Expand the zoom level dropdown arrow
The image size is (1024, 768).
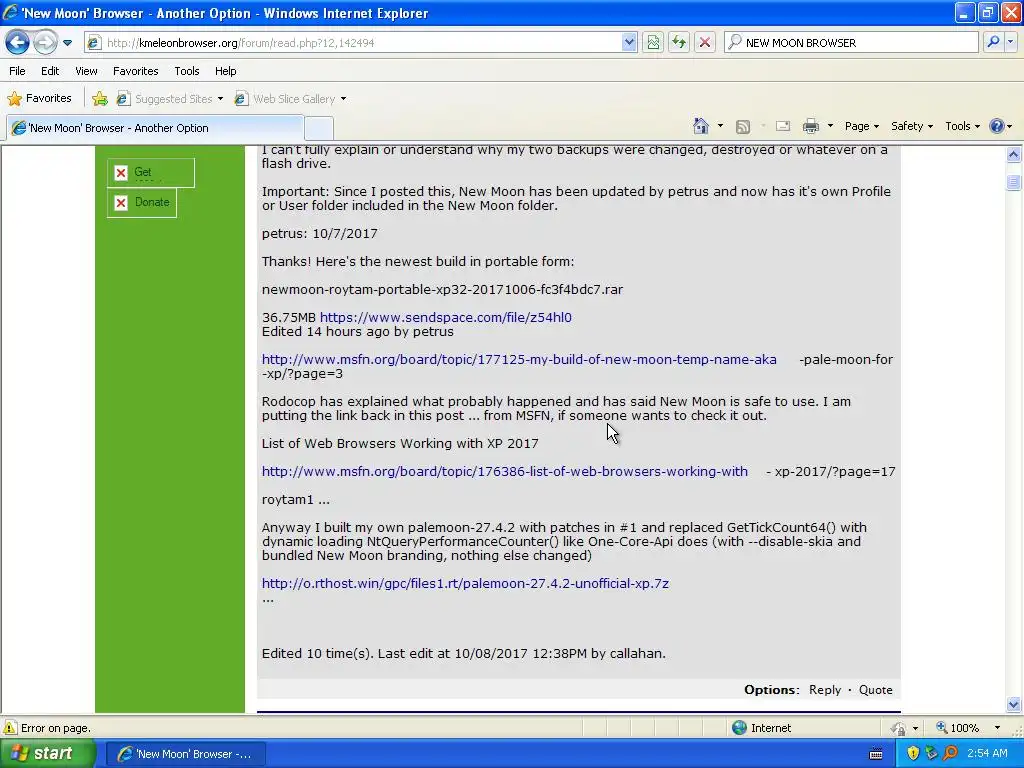[997, 728]
